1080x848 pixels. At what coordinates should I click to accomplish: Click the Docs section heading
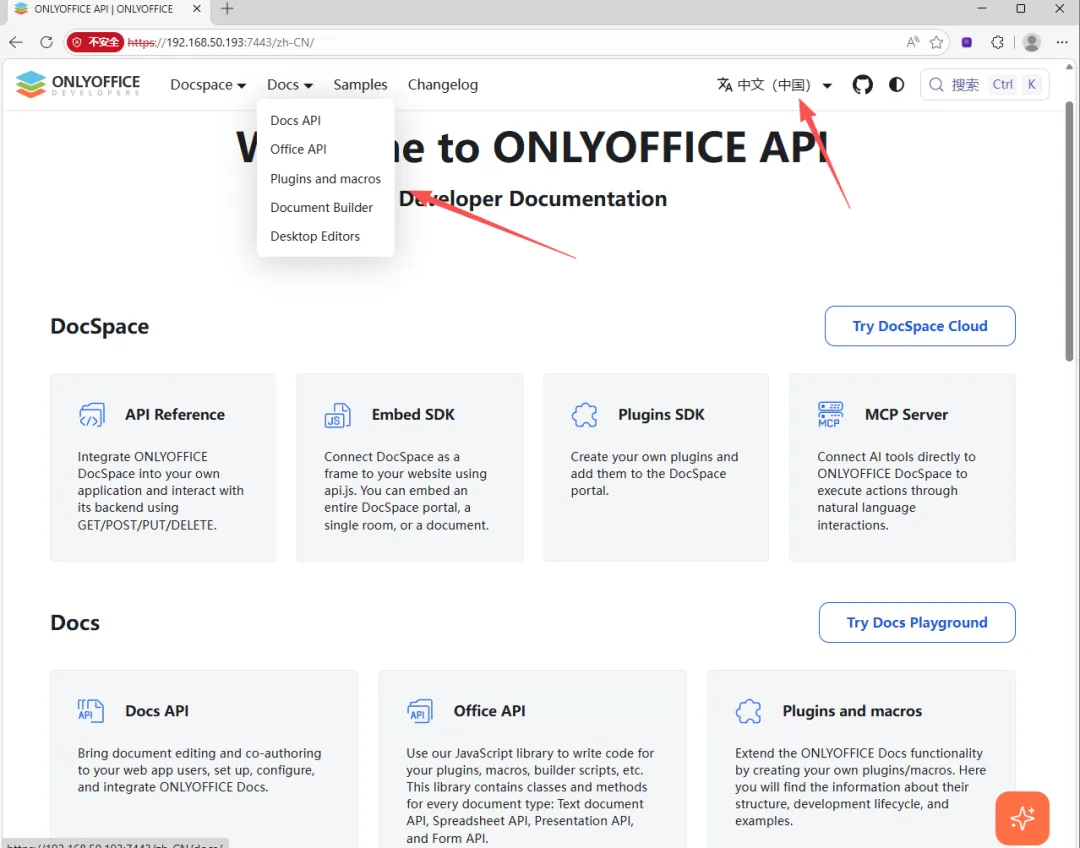[75, 623]
